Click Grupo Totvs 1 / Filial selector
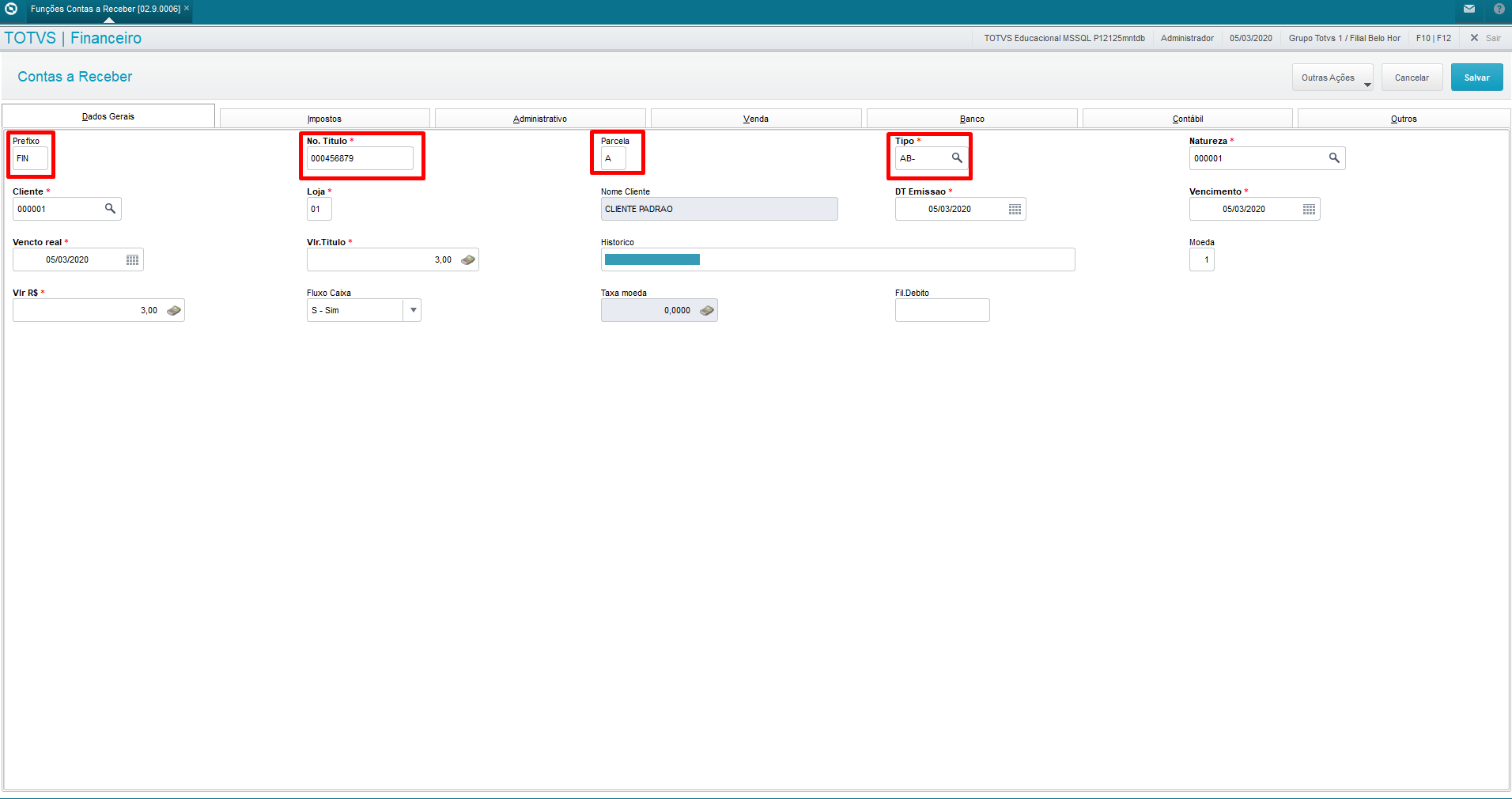This screenshot has height=799, width=1512. (1344, 38)
